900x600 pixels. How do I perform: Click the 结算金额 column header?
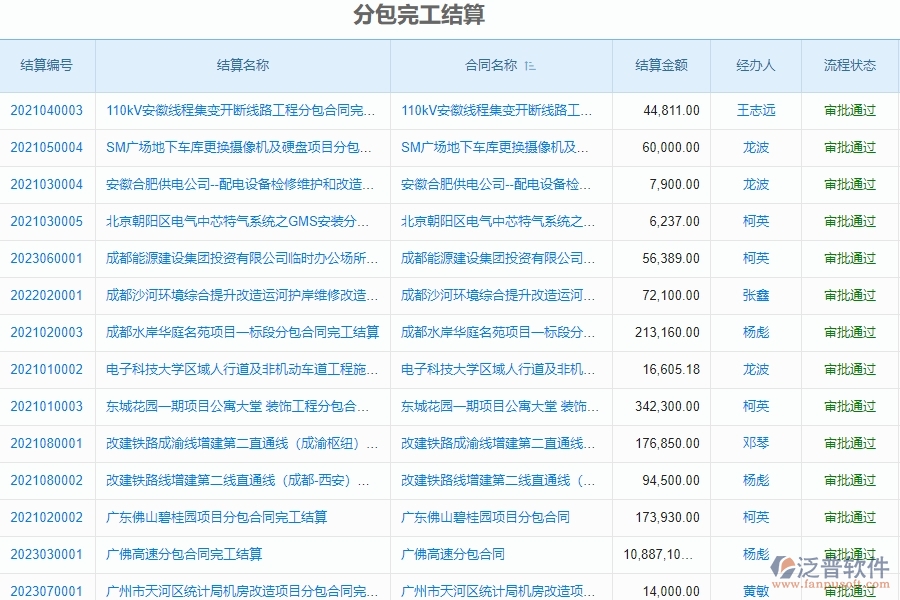pos(660,66)
